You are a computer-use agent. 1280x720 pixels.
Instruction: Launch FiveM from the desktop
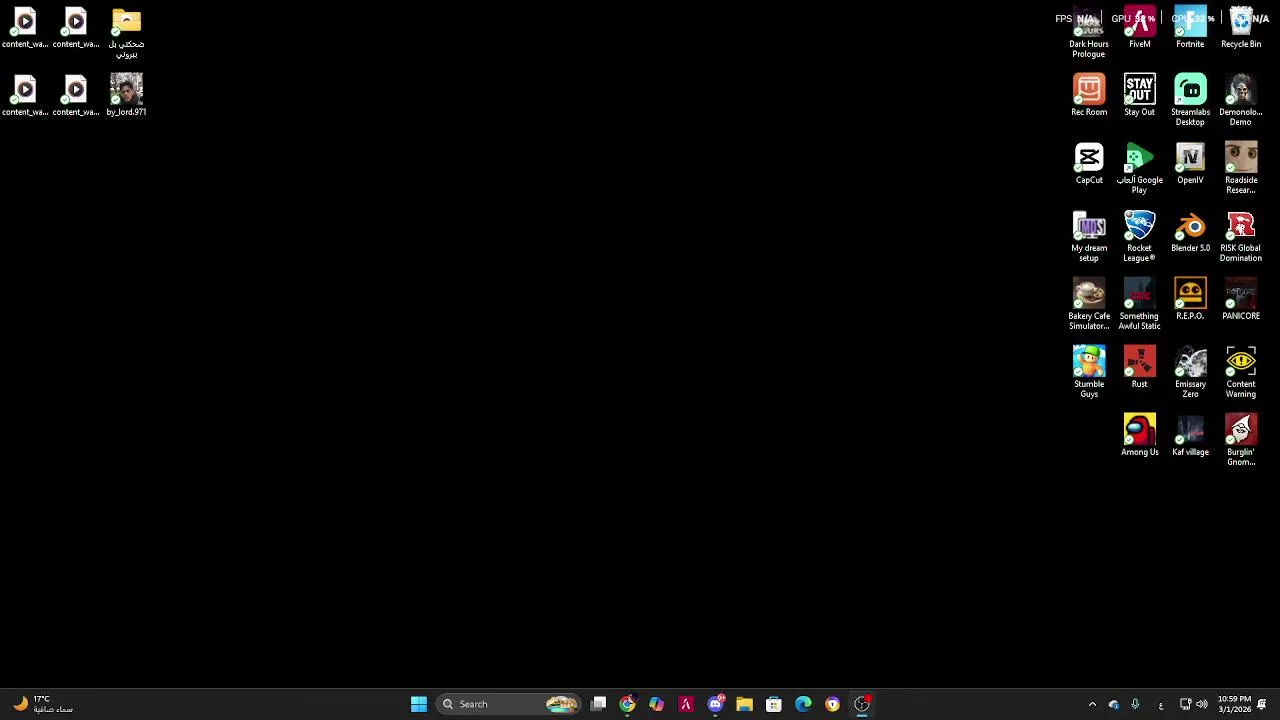click(1139, 28)
